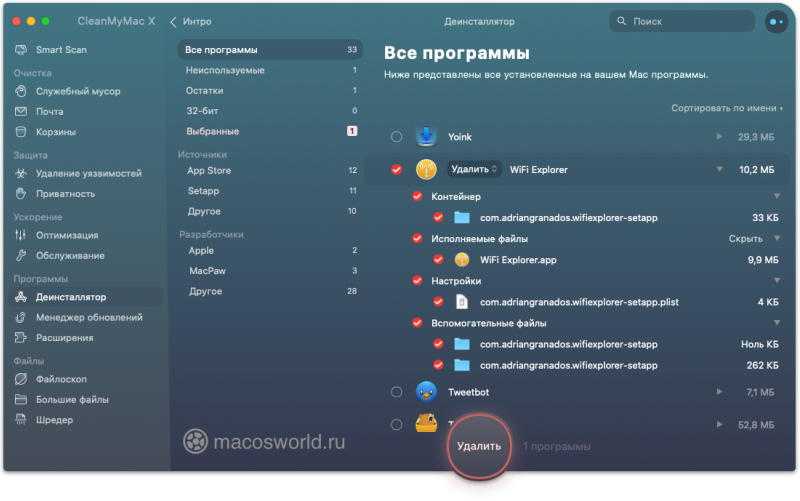Collapse the WiFi Explorer row arrow
Image resolution: width=800 pixels, height=501 pixels.
(x=719, y=169)
